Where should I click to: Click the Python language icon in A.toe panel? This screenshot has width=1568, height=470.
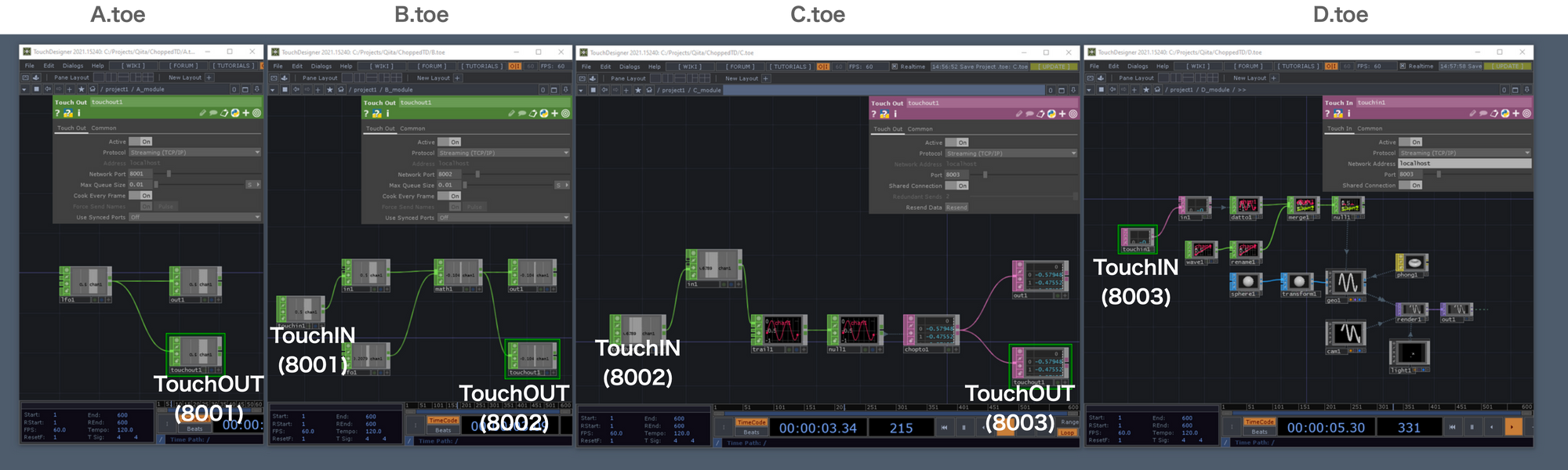[x=234, y=113]
